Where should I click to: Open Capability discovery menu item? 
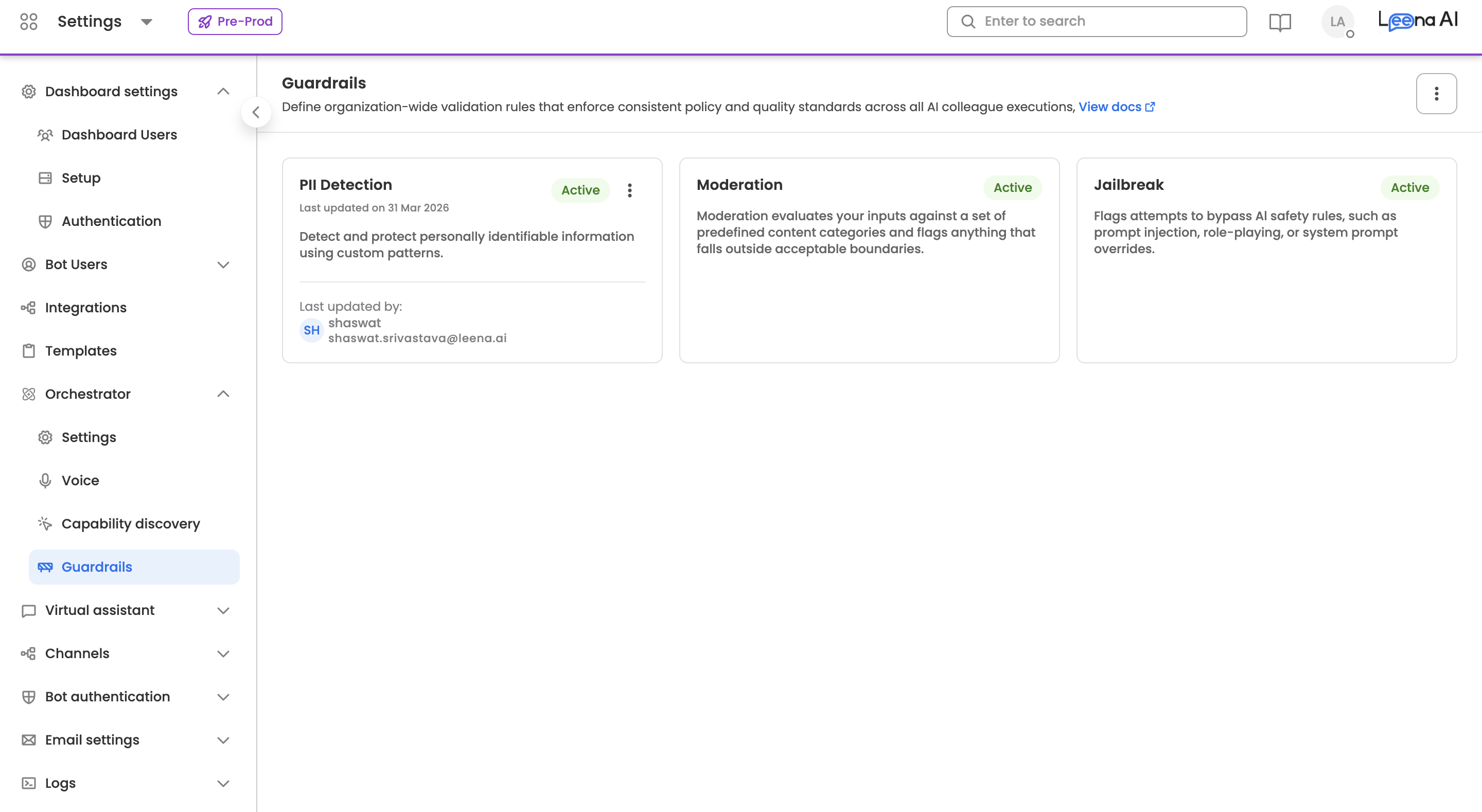pos(131,524)
